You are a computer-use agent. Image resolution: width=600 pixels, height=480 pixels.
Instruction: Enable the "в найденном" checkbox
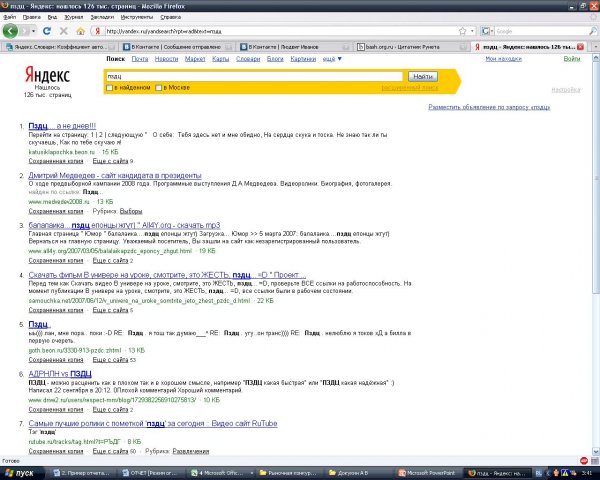click(x=109, y=88)
